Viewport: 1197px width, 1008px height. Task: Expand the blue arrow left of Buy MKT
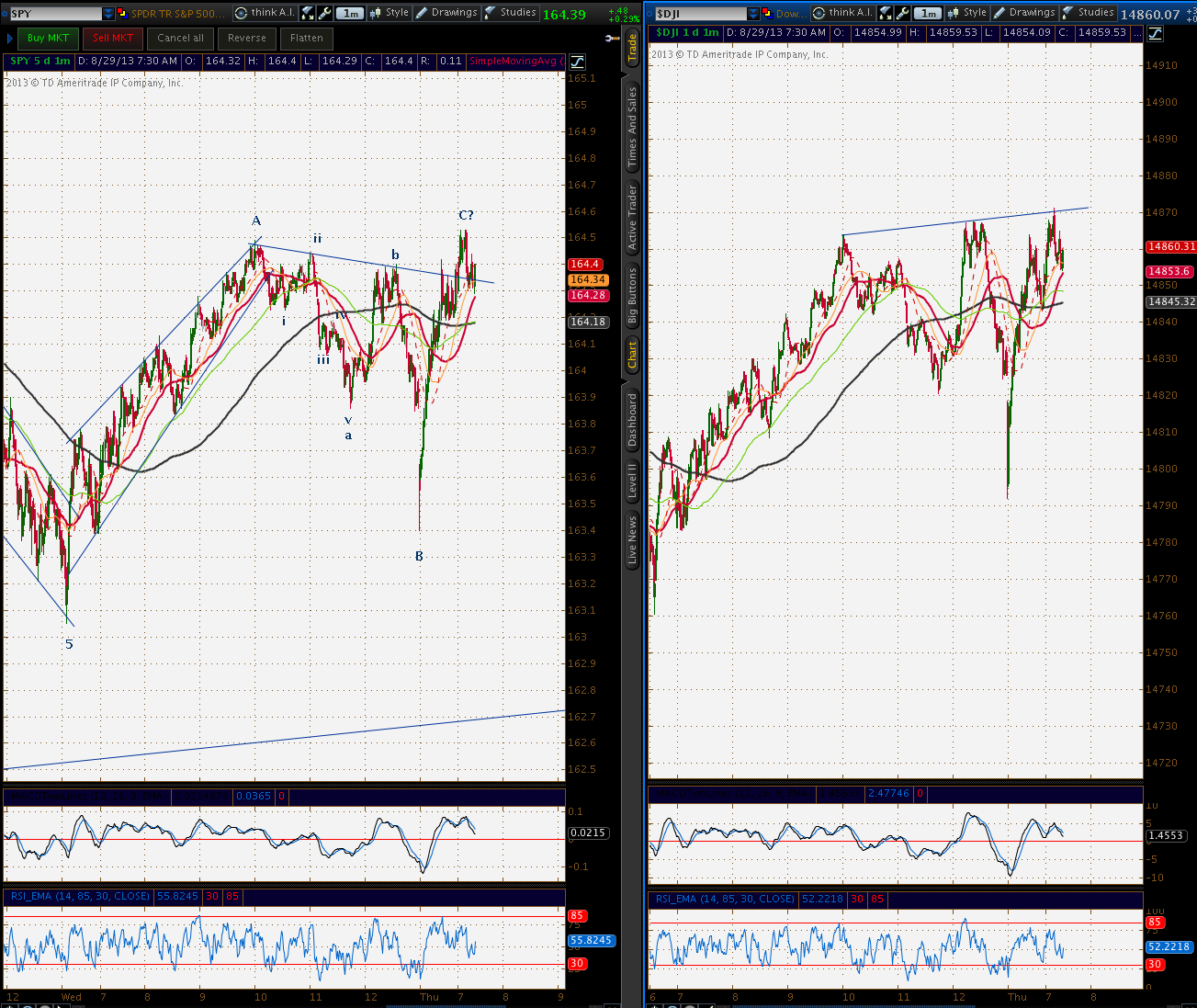tap(9, 38)
